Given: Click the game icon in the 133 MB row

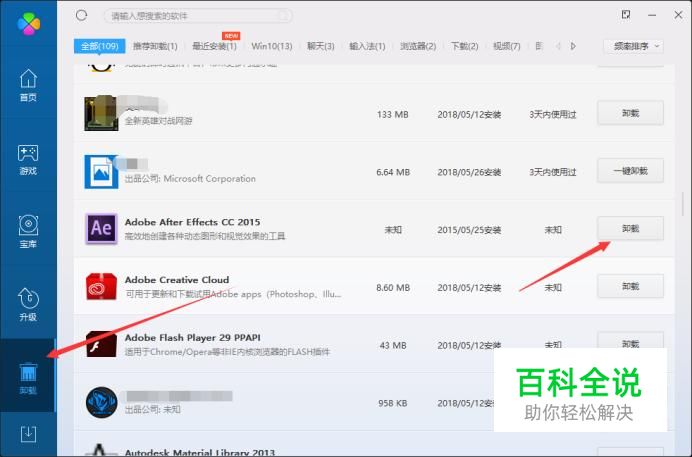Looking at the screenshot, I should tap(101, 113).
